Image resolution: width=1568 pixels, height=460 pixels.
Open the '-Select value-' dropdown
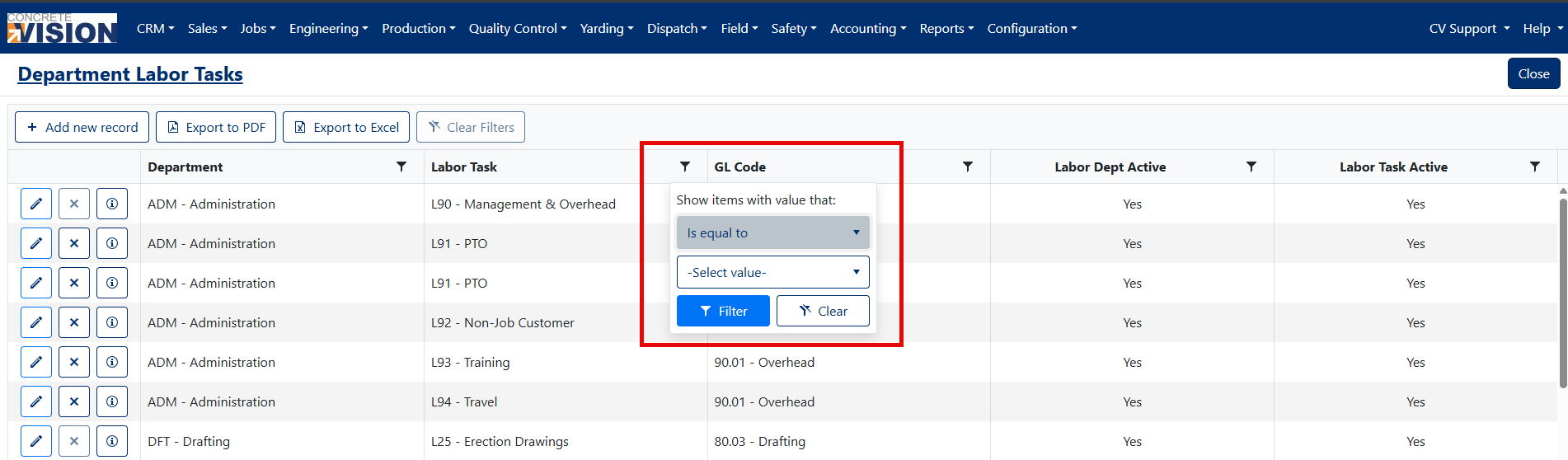pyautogui.click(x=773, y=272)
